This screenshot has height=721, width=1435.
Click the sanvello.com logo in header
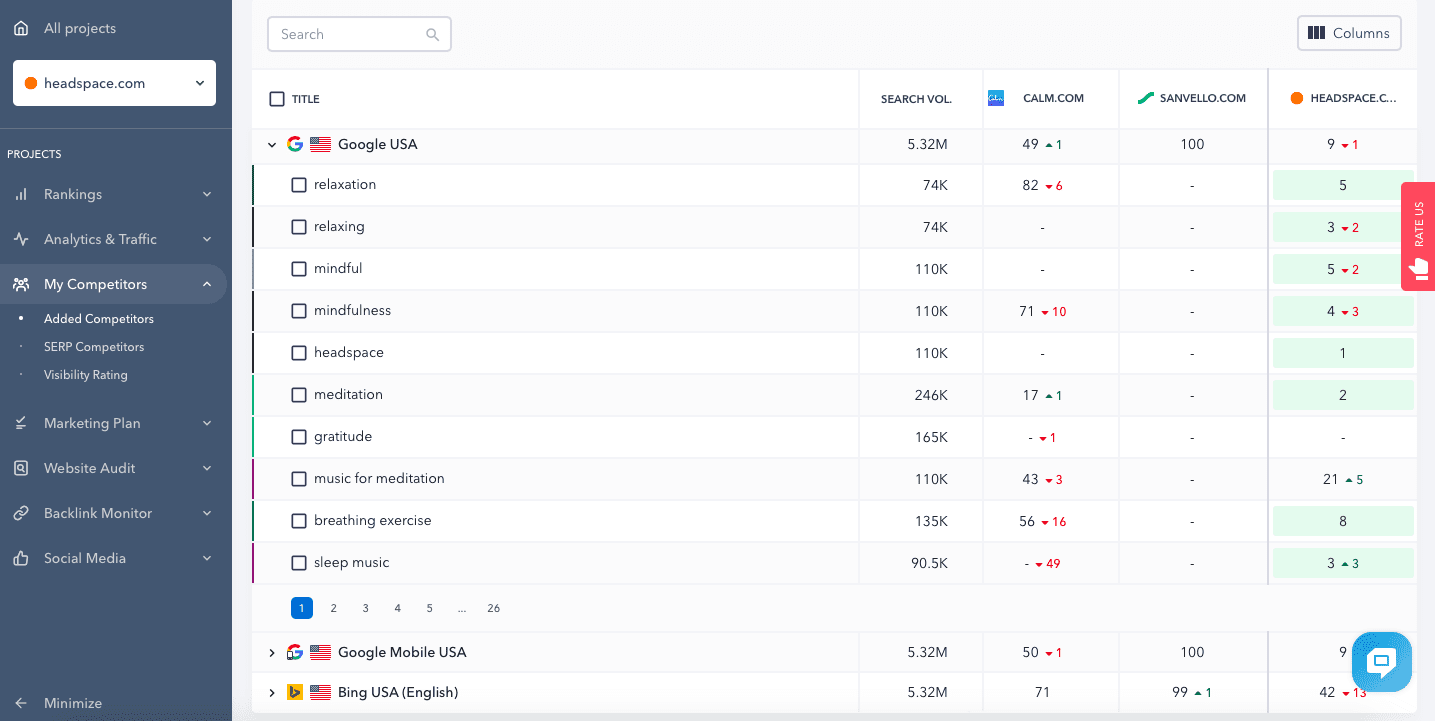click(1146, 98)
